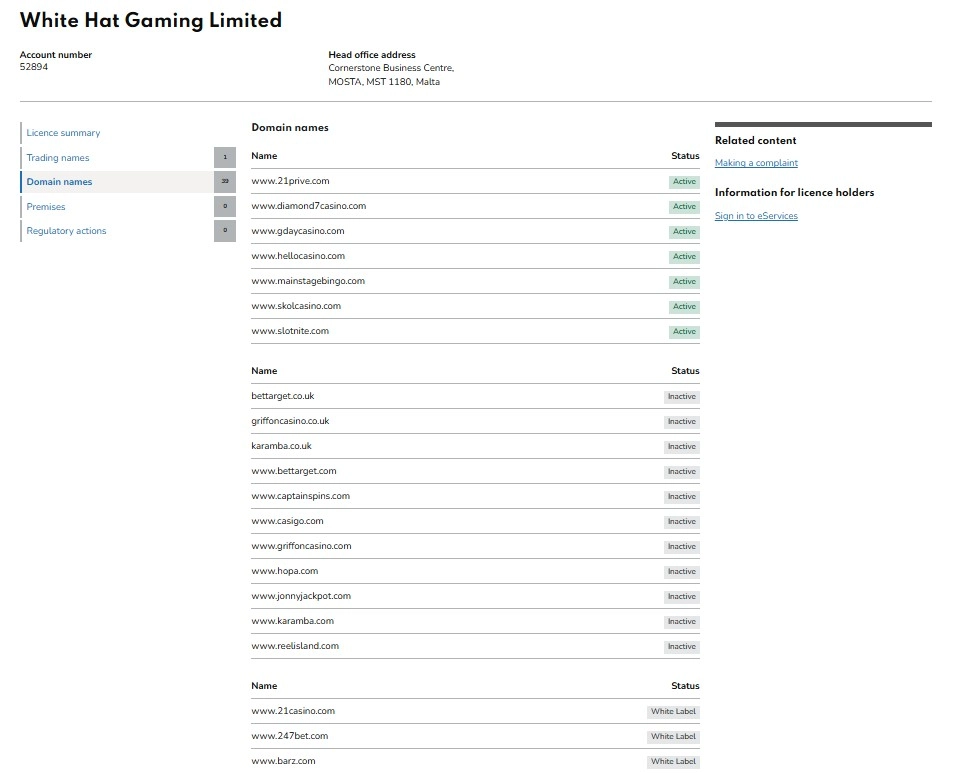The width and height of the screenshot is (956, 773).
Task: Select www.21casino.com domain entry
Action: point(293,711)
